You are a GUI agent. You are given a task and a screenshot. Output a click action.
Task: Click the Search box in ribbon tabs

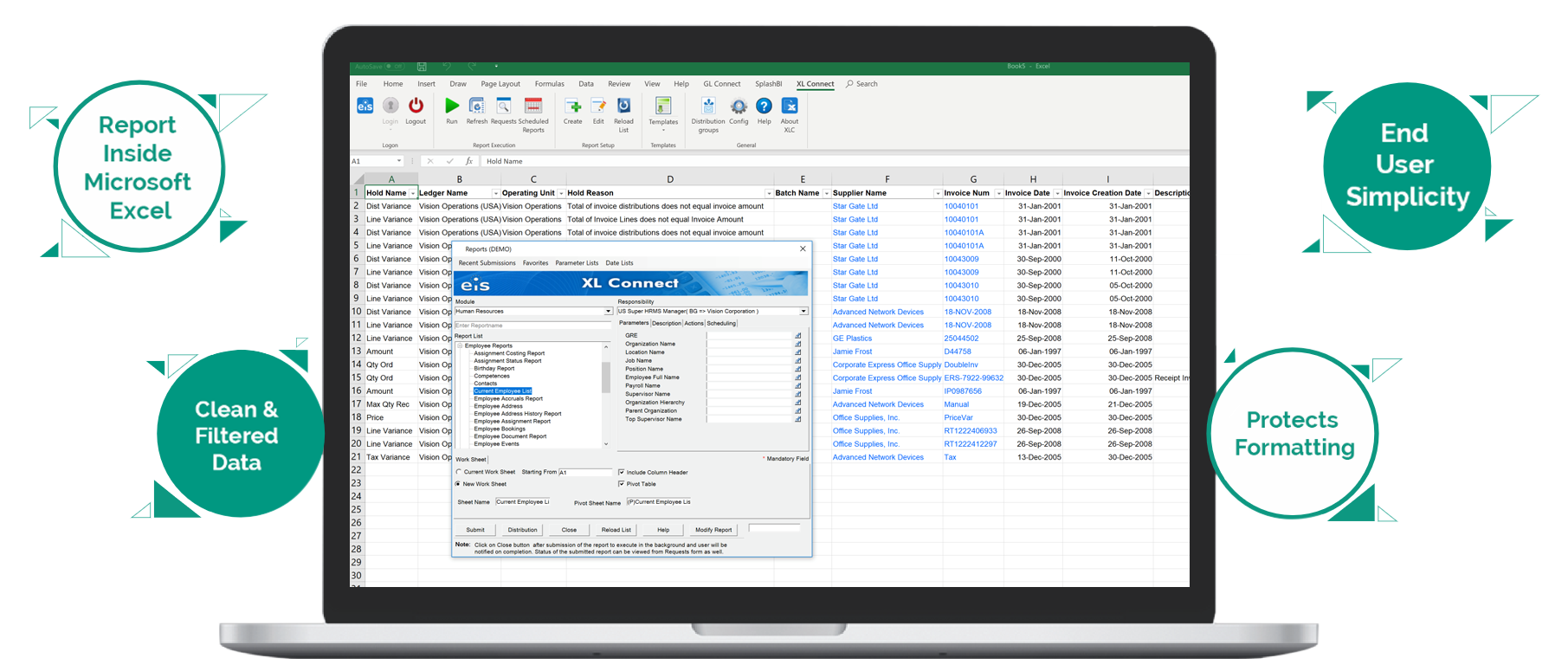(x=861, y=84)
